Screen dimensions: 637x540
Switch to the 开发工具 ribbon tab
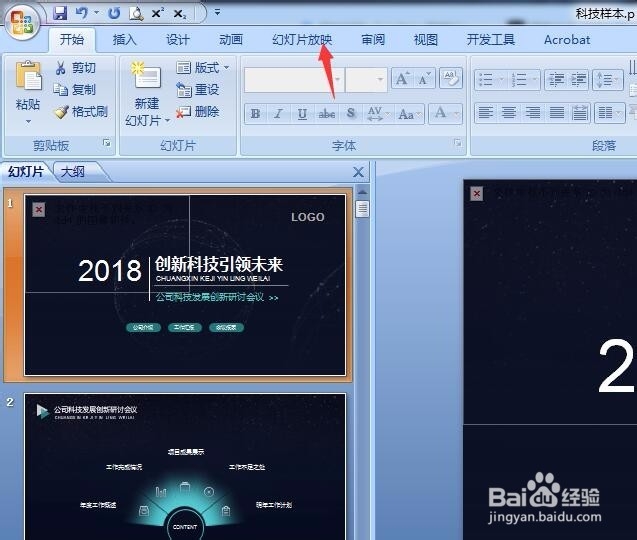click(490, 40)
